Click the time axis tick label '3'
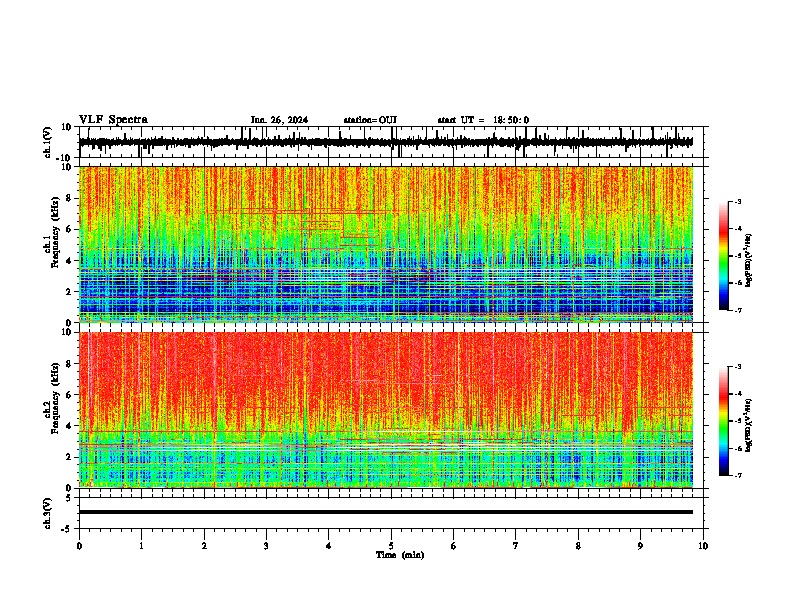The height and width of the screenshot is (612, 792). [x=266, y=546]
